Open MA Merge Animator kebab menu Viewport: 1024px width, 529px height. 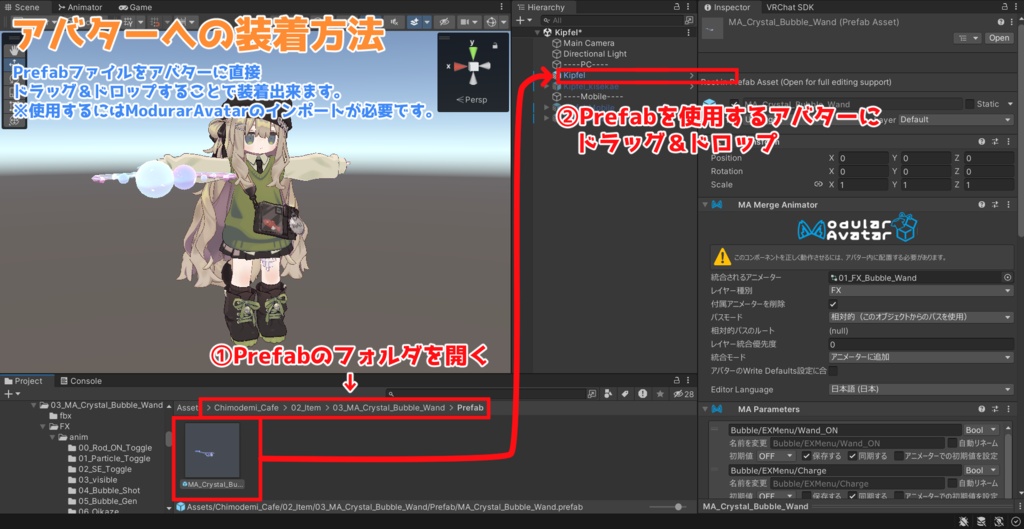[x=1009, y=204]
